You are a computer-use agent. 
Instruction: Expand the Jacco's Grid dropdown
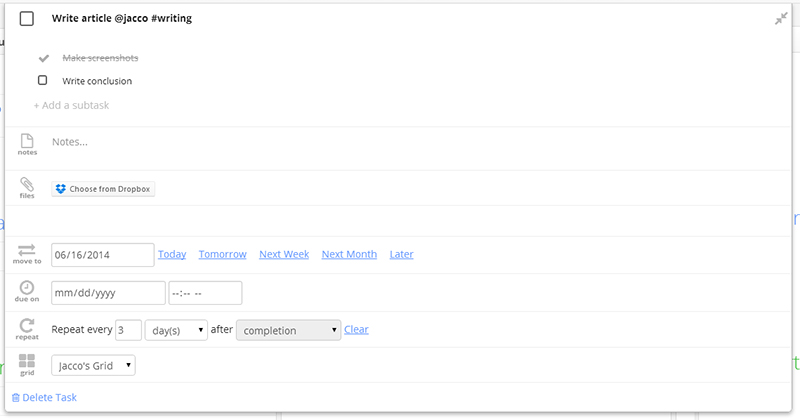[93, 366]
